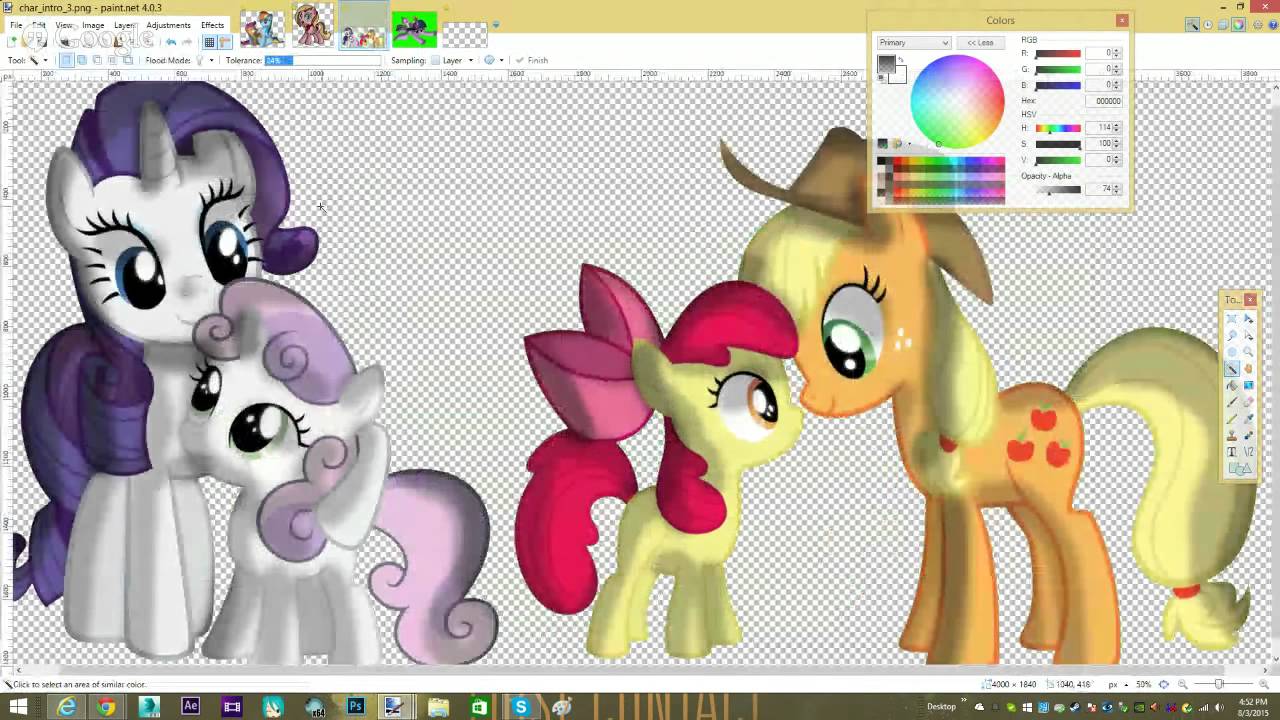This screenshot has height=720, width=1280.
Task: Click the zoom in magnifier icon
Action: [1263, 685]
